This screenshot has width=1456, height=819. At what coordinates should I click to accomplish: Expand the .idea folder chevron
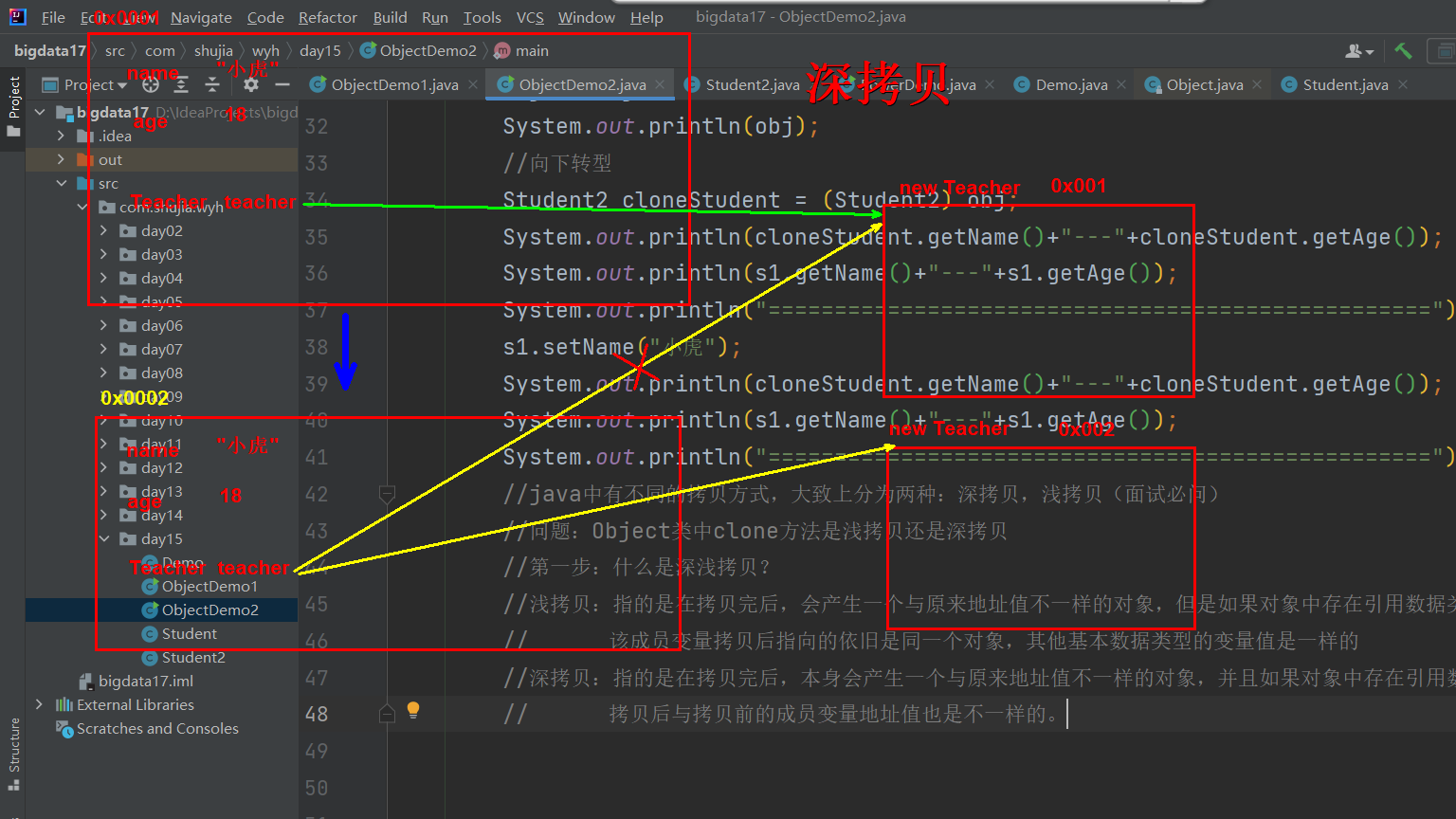pos(62,136)
